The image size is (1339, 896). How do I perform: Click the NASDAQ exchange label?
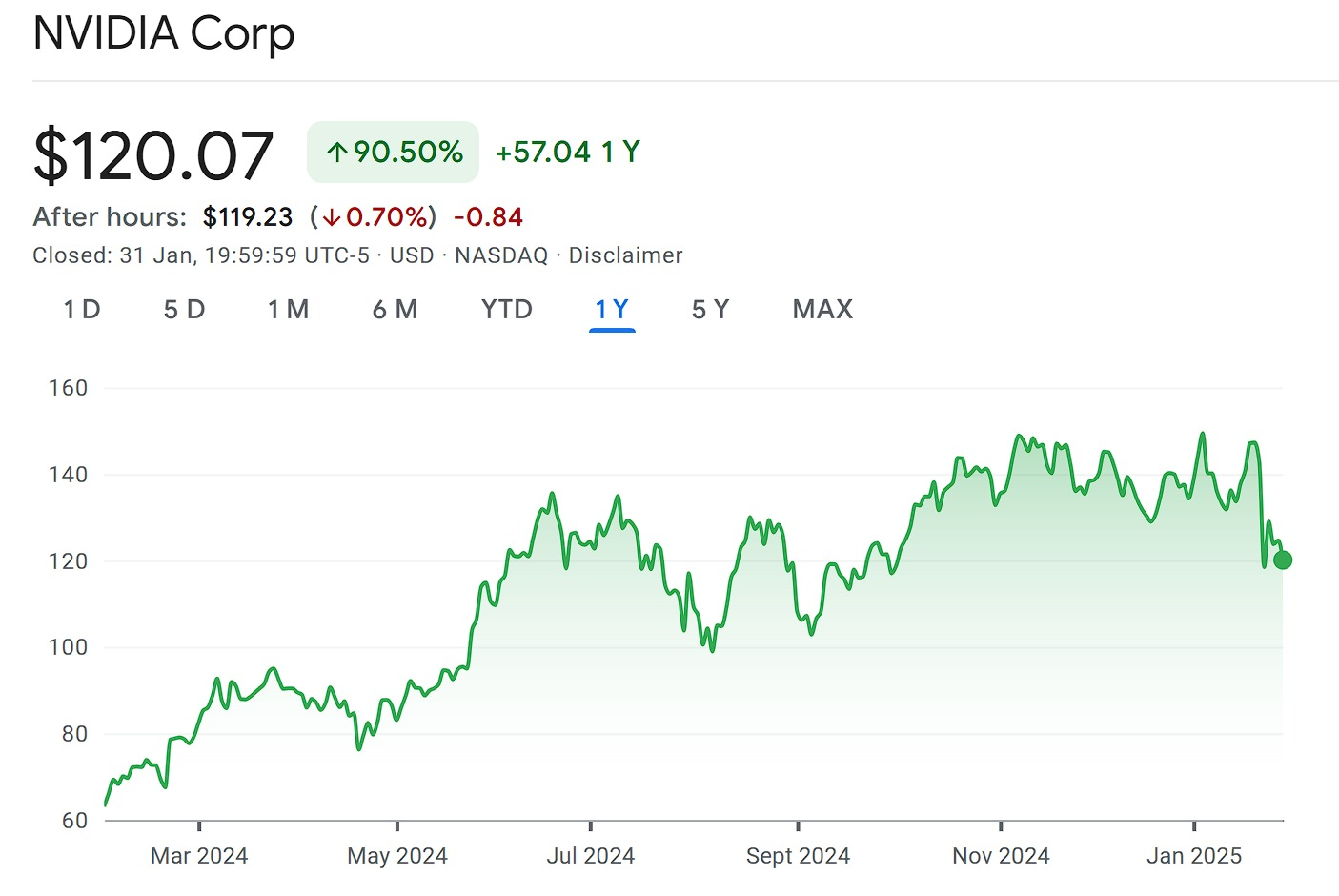[501, 255]
